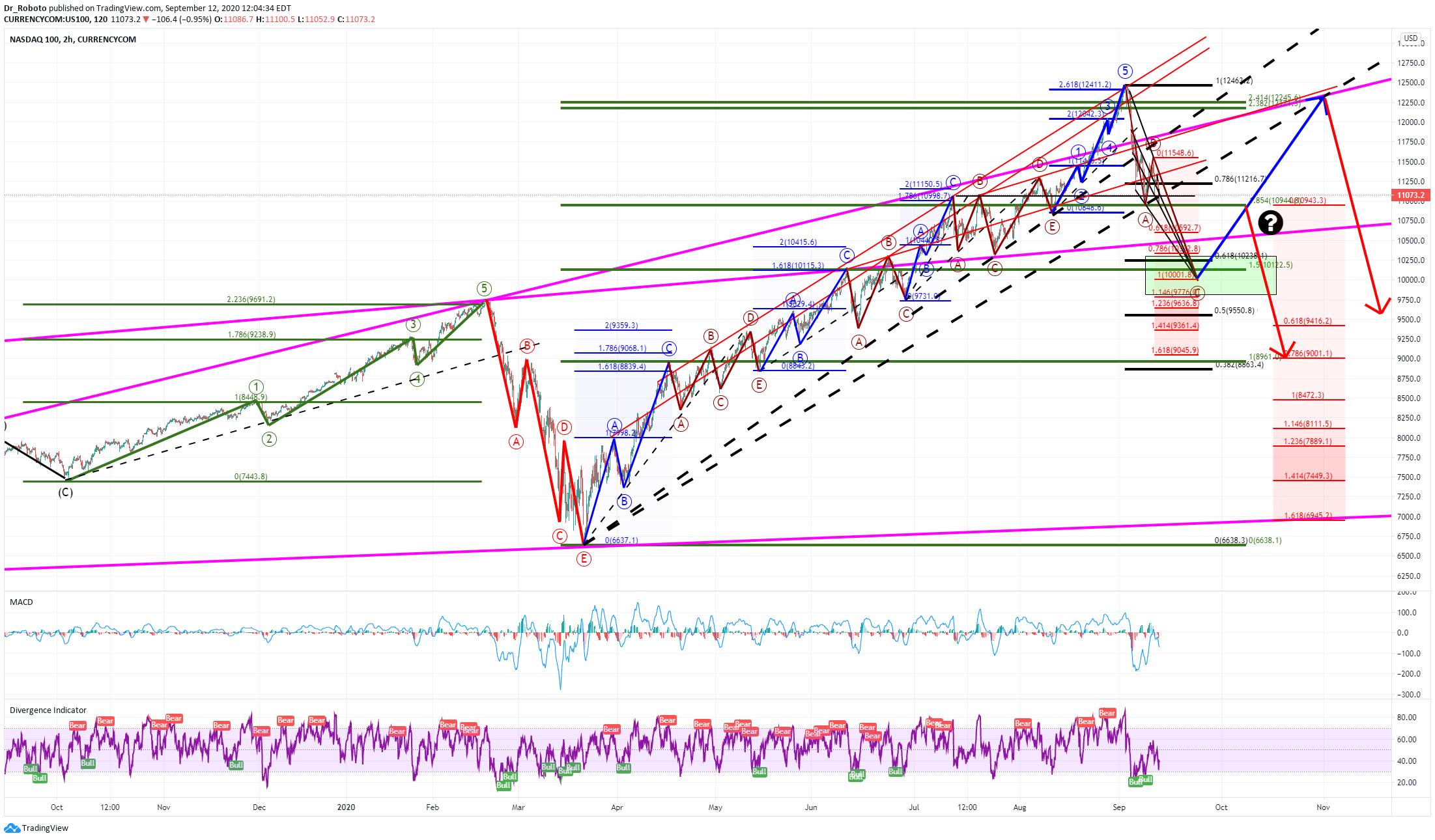The height and width of the screenshot is (840, 1435).
Task: Click the 12500.0 price axis label
Action: (x=1411, y=83)
